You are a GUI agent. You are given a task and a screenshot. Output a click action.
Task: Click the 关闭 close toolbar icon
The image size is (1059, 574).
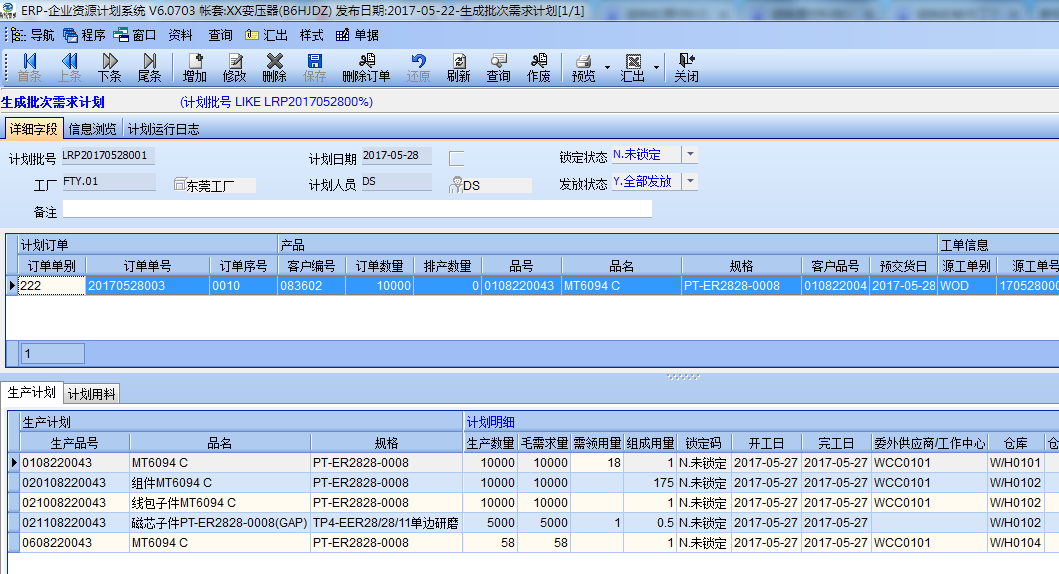click(x=686, y=68)
